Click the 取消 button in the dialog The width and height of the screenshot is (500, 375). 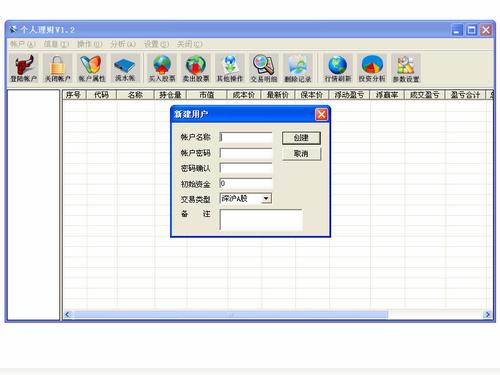click(x=301, y=154)
